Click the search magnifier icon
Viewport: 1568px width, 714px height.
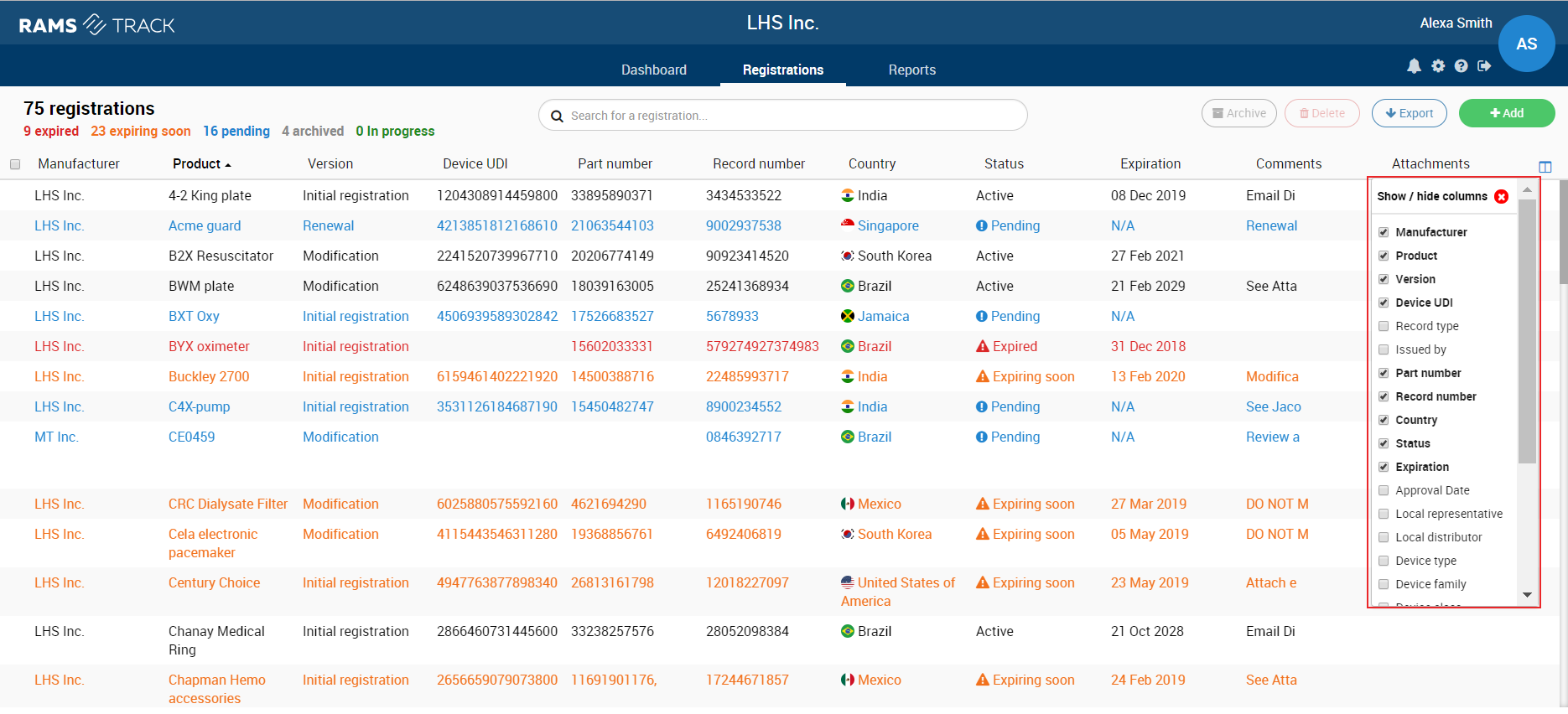(557, 116)
